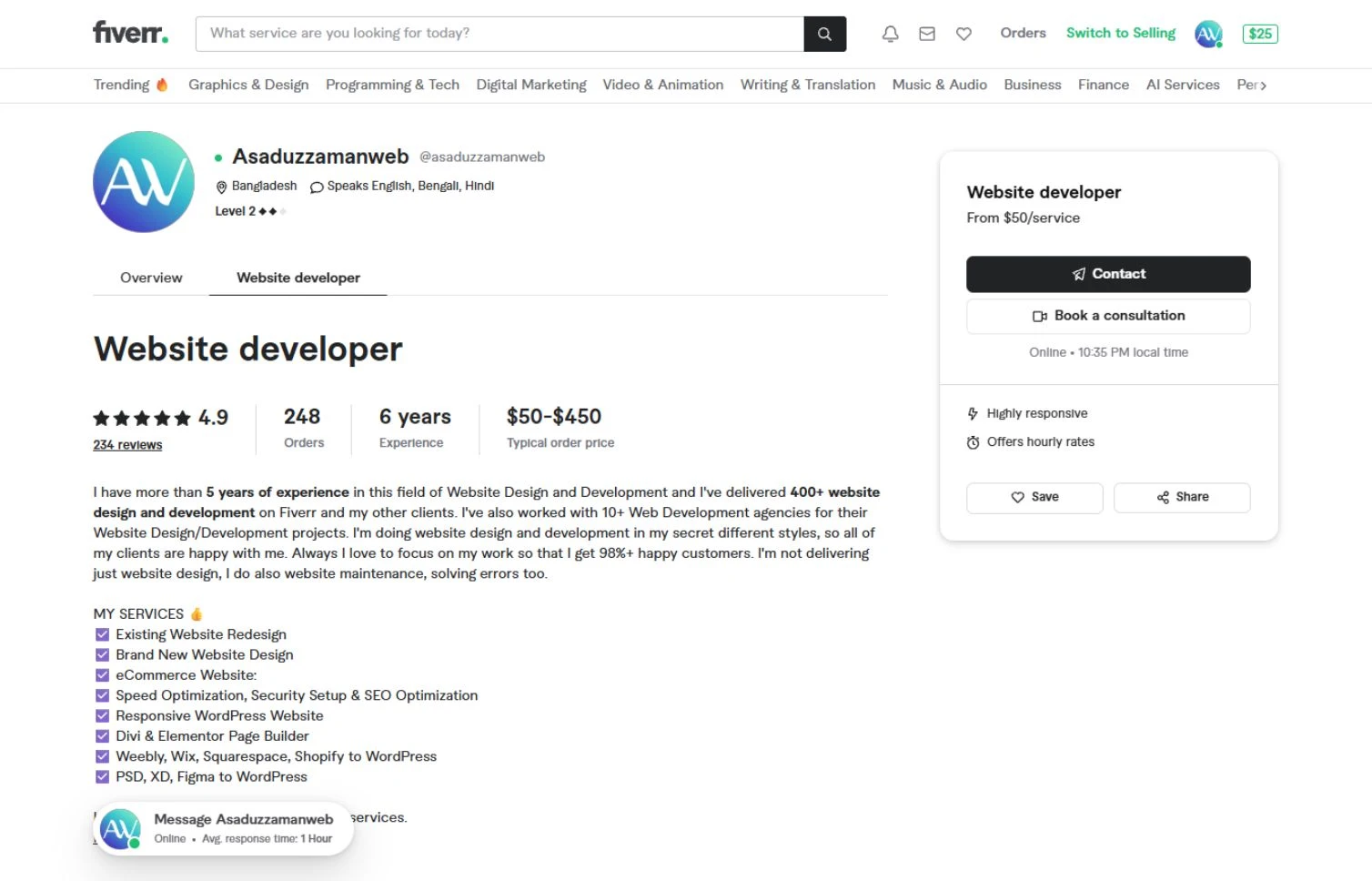1372x881 pixels.
Task: Click the Fiverr logo
Action: pos(131,33)
